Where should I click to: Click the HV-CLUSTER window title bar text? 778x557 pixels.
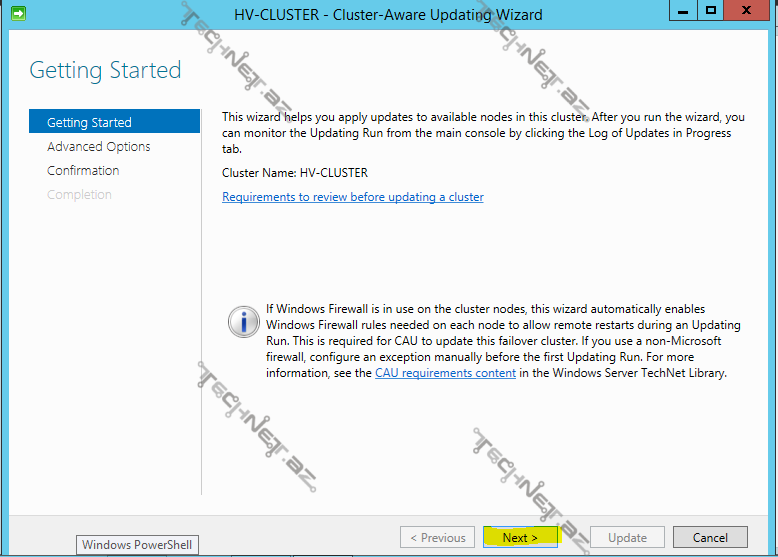[388, 15]
